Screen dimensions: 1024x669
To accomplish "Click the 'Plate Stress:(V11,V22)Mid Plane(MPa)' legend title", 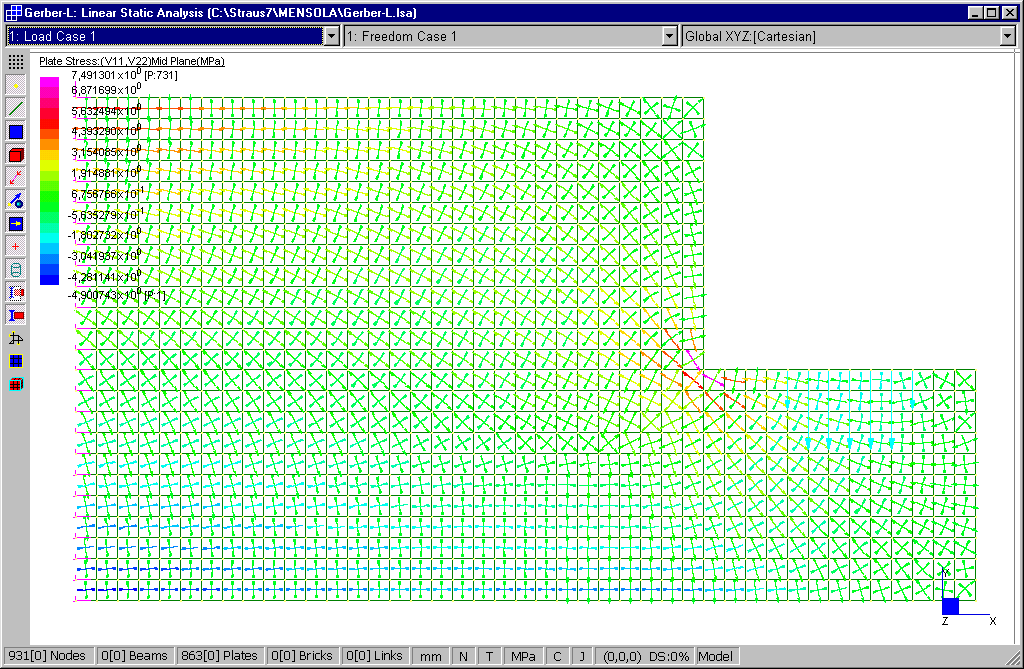I will tap(132, 61).
